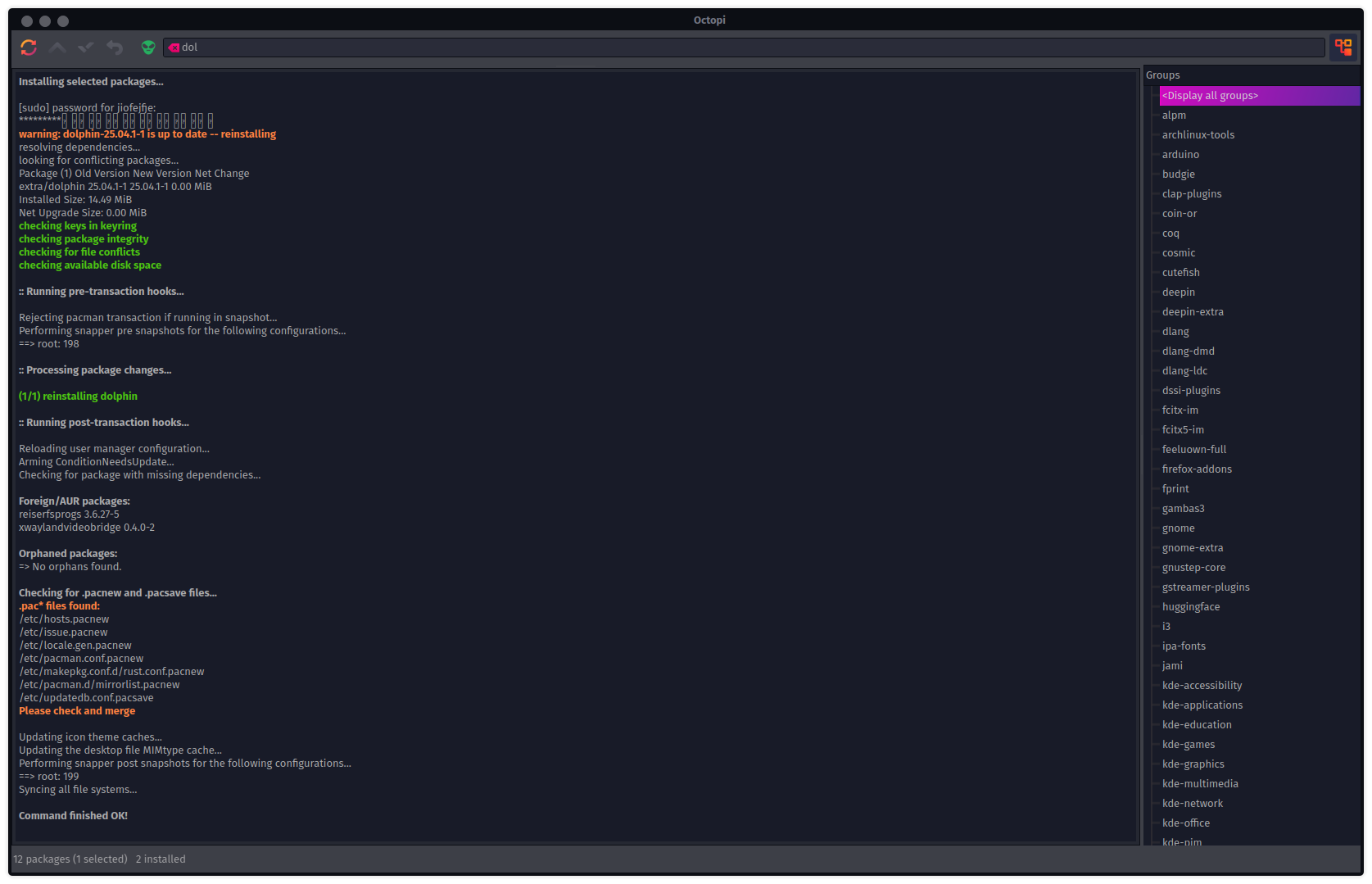Screen dimensions: 1372x884
Task: Click the Commit changes checkmark icon
Action: [86, 48]
